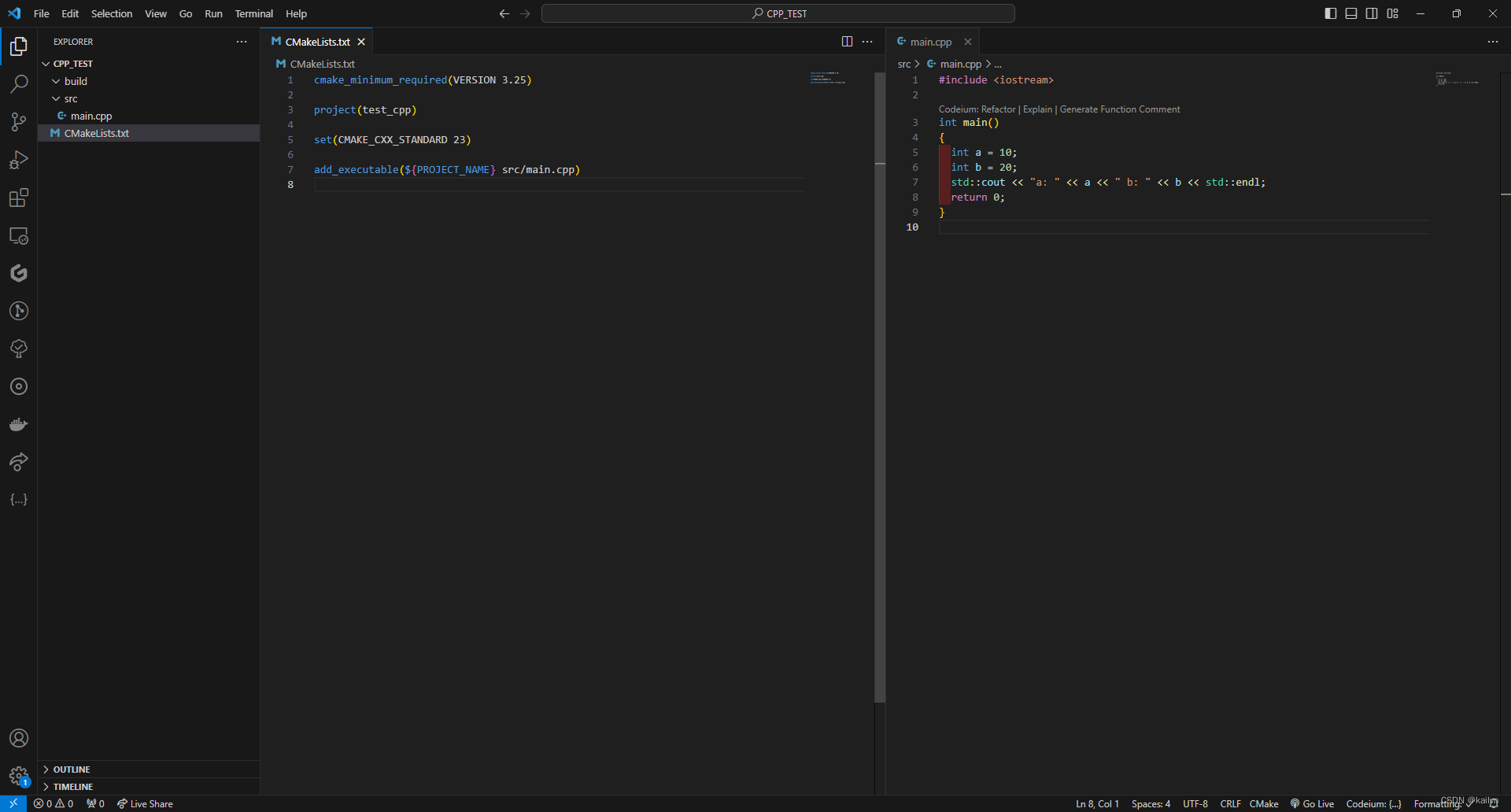Open the Terminal menu
Screen dimensions: 1511x812
(x=253, y=13)
